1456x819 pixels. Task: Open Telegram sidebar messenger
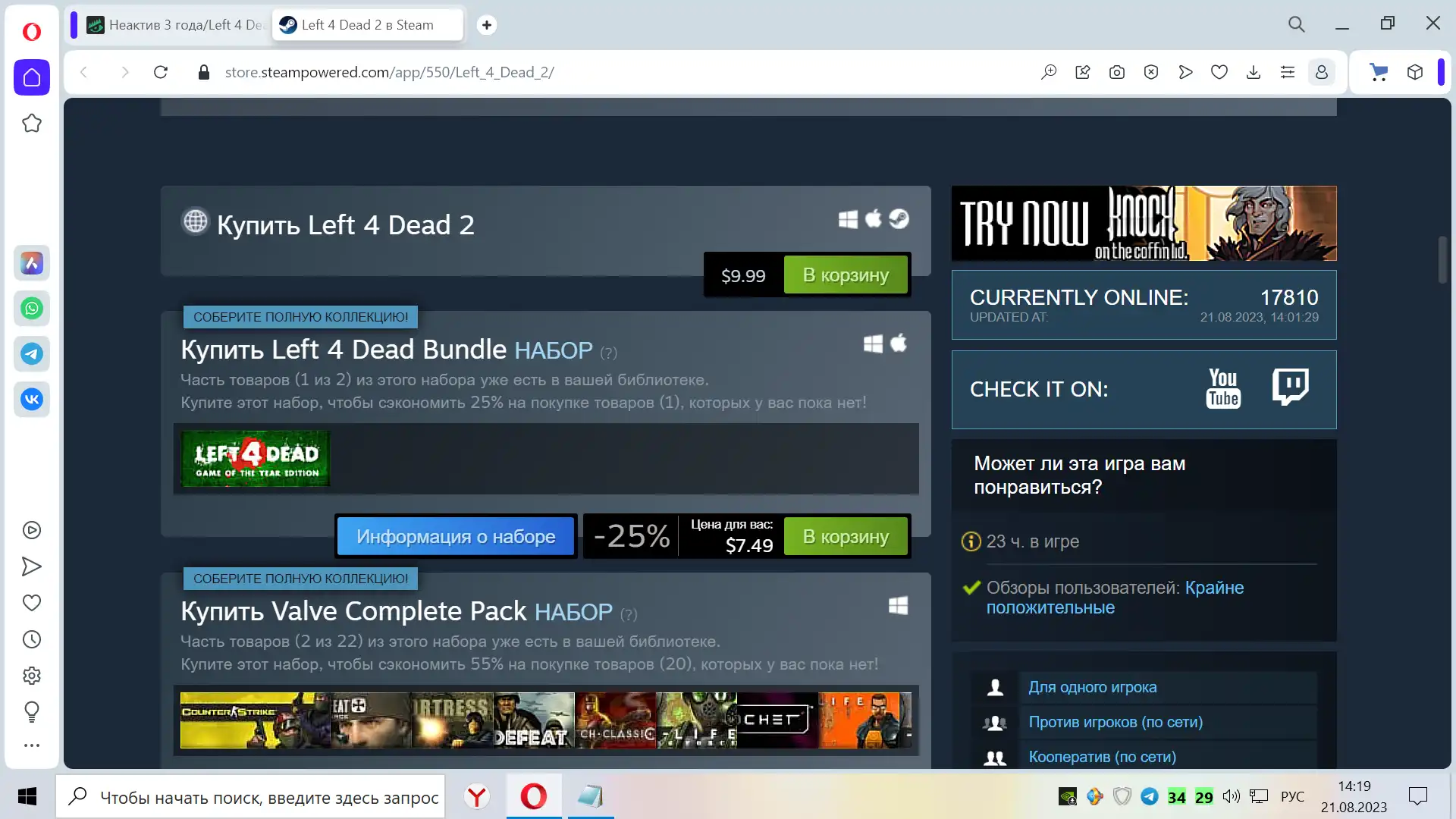(x=32, y=354)
